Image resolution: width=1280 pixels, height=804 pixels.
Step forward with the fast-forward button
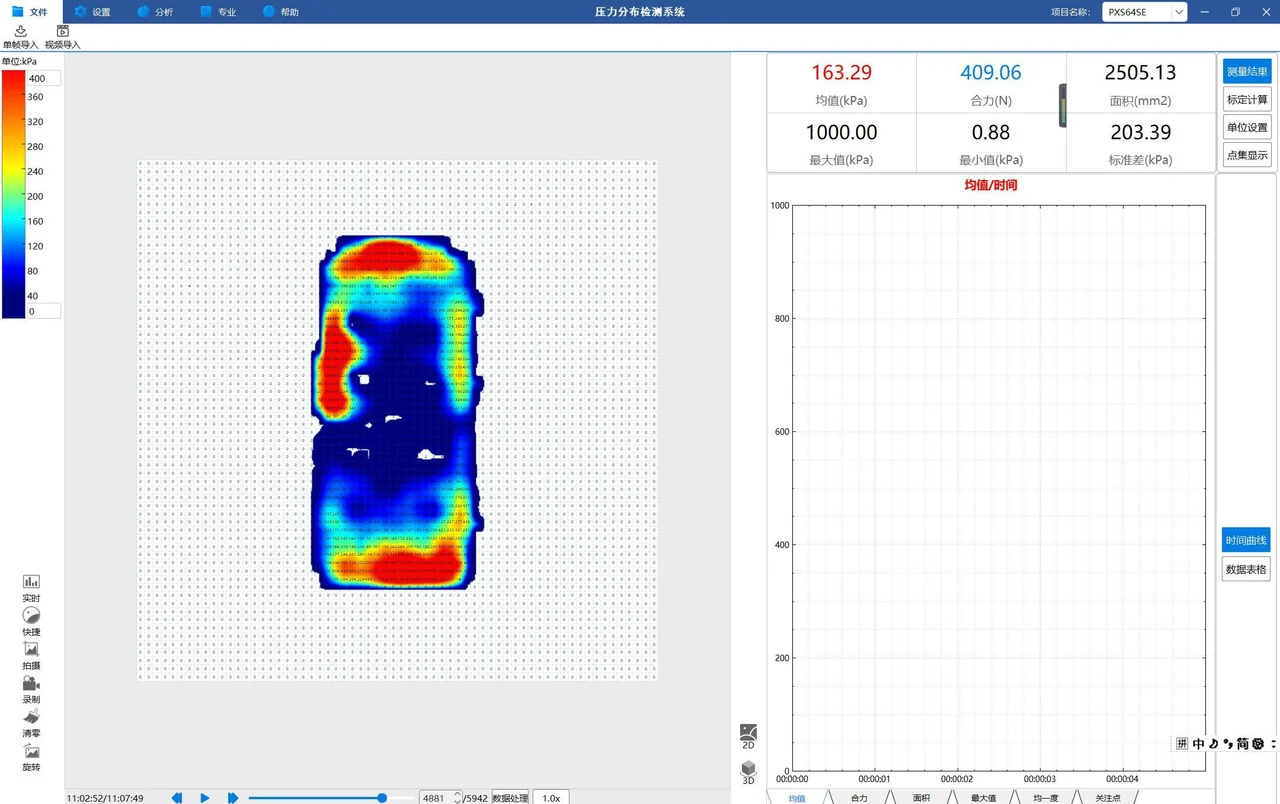tap(233, 798)
